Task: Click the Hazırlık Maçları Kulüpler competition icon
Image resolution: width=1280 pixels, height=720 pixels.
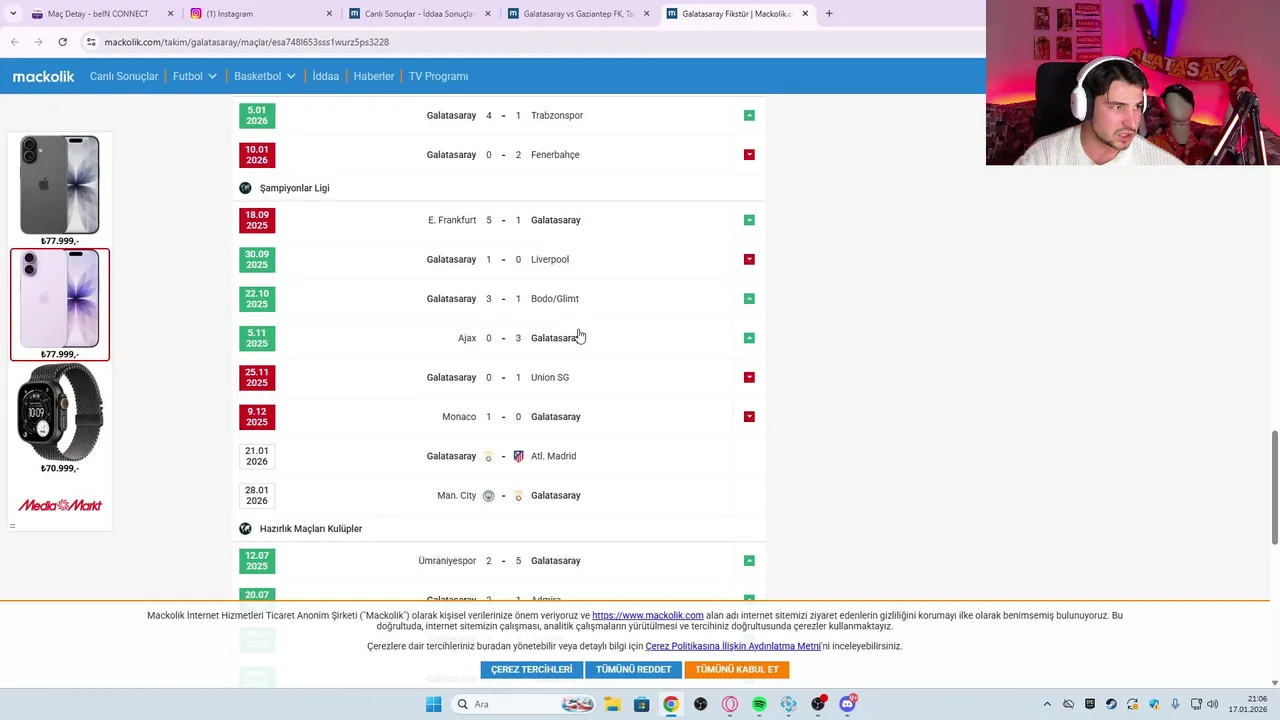Action: pyautogui.click(x=245, y=528)
